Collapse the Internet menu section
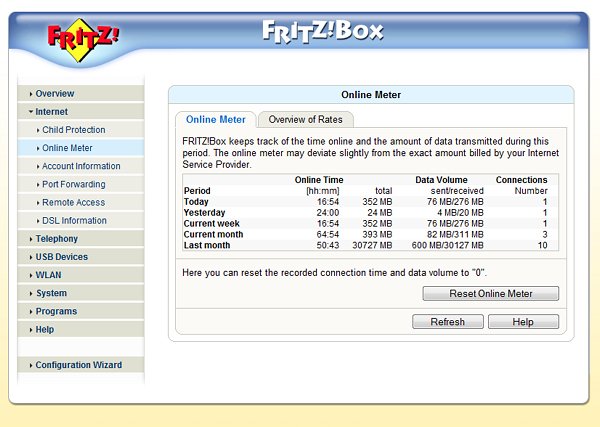Viewport: 600px width, 427px height. pos(52,112)
